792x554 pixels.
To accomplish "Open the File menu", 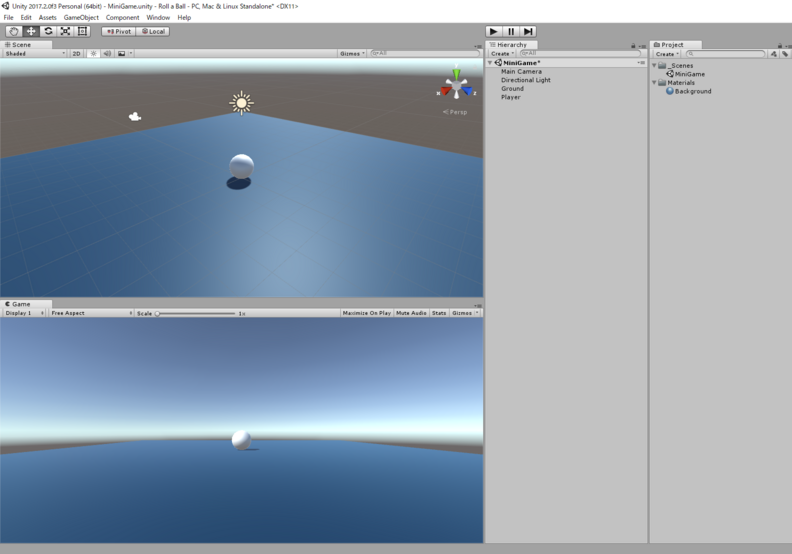I will 9,17.
